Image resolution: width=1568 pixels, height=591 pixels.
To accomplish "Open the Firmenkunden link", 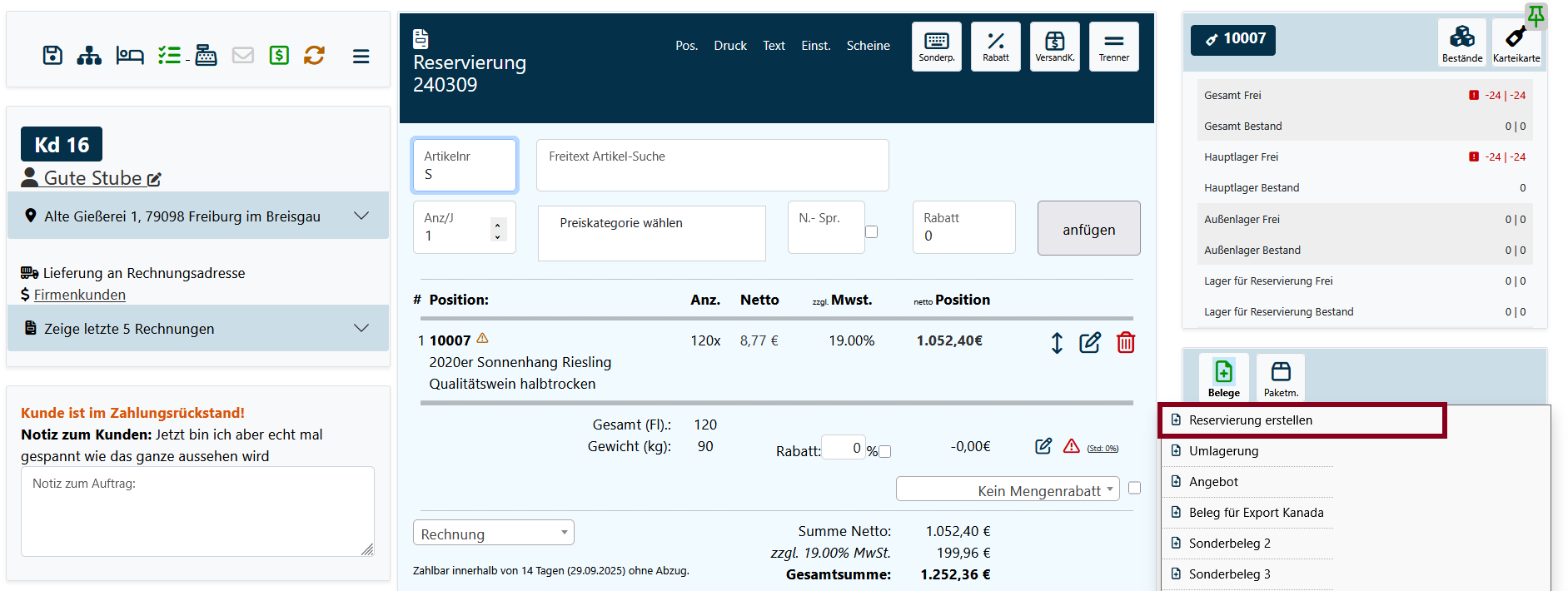I will coord(80,295).
